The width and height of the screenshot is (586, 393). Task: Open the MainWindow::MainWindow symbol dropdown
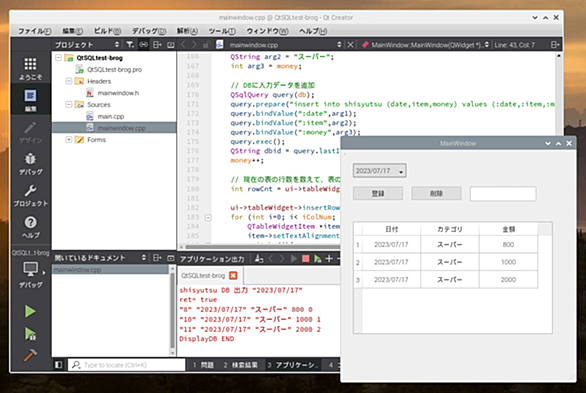[x=487, y=44]
